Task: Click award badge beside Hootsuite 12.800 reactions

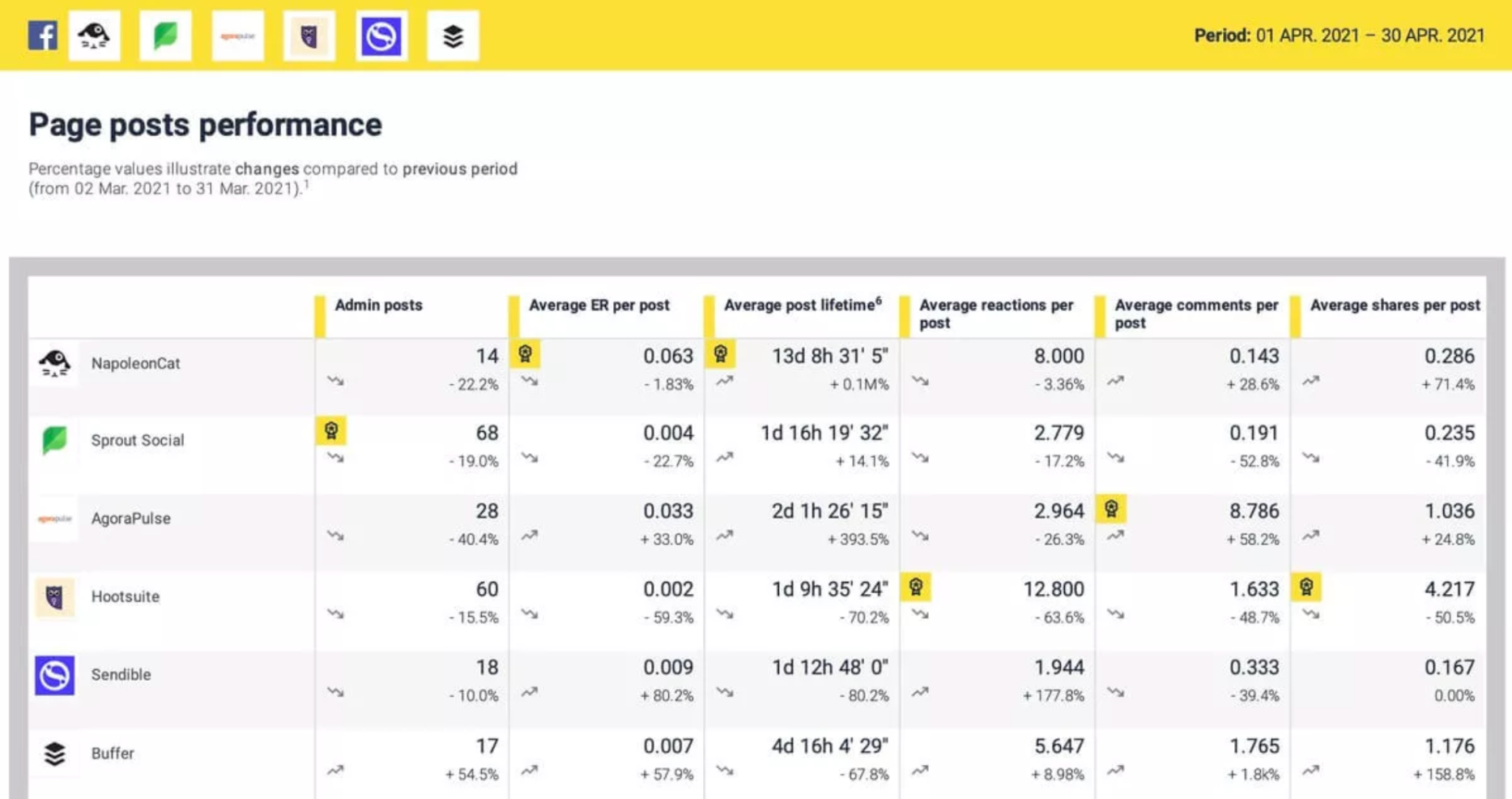Action: pos(916,587)
